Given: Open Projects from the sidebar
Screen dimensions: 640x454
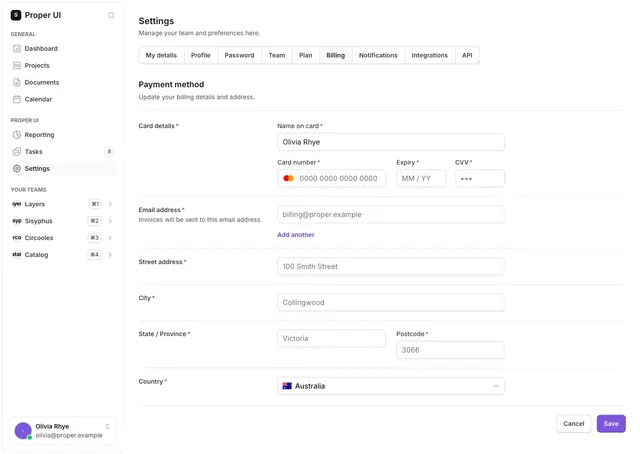Looking at the screenshot, I should pyautogui.click(x=62, y=65).
